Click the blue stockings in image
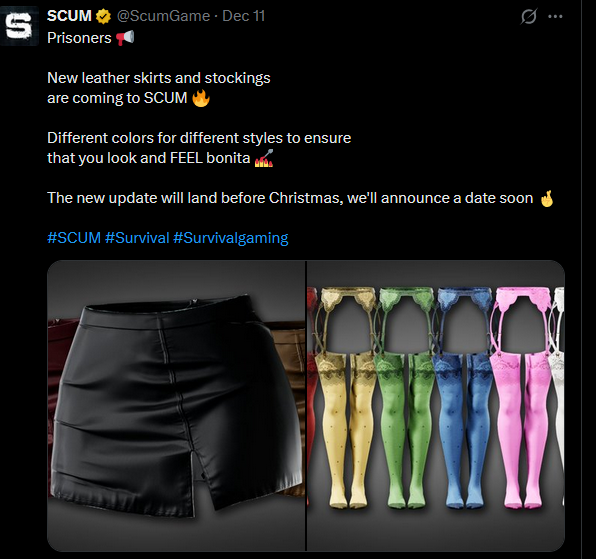The image size is (596, 559). [463, 397]
